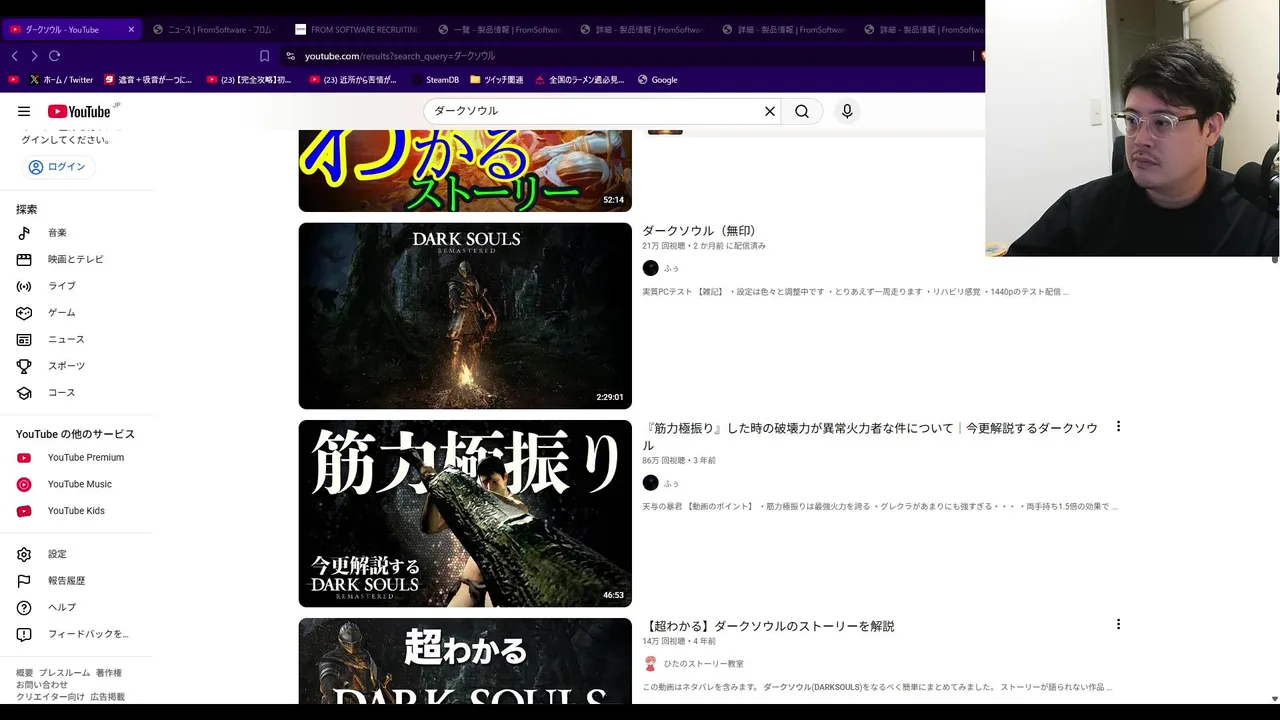Open お問い合わせ footer link
The image size is (1280, 720).
click(42, 685)
